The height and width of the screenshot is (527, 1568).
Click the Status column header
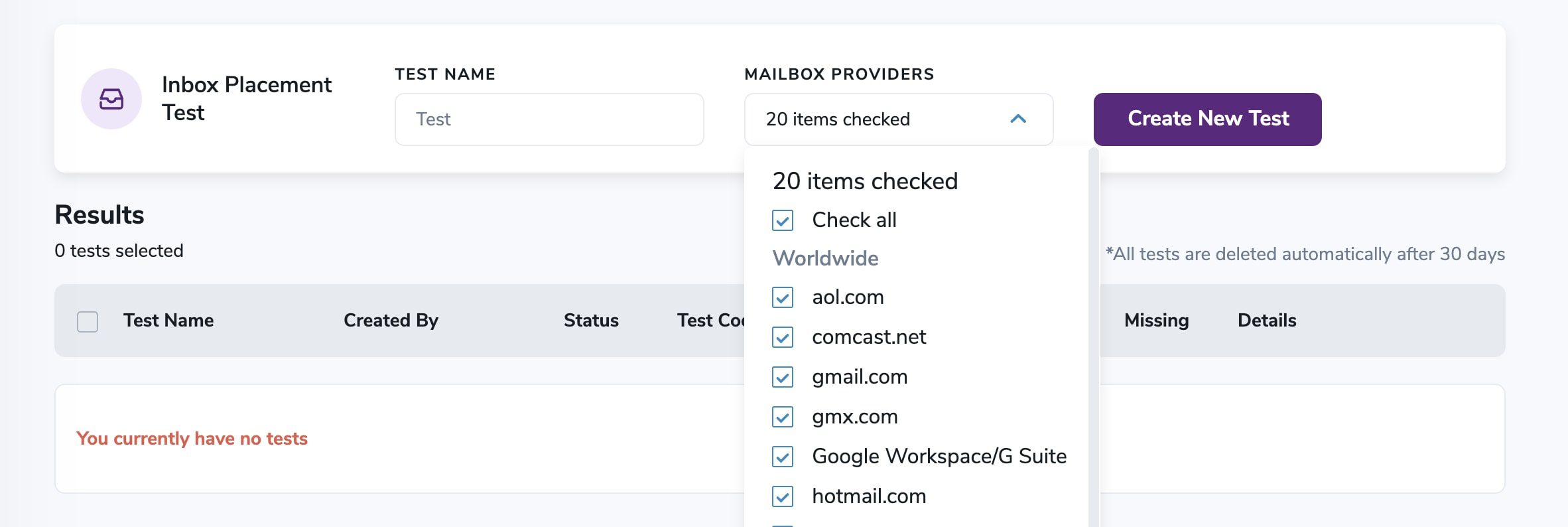[x=591, y=321]
